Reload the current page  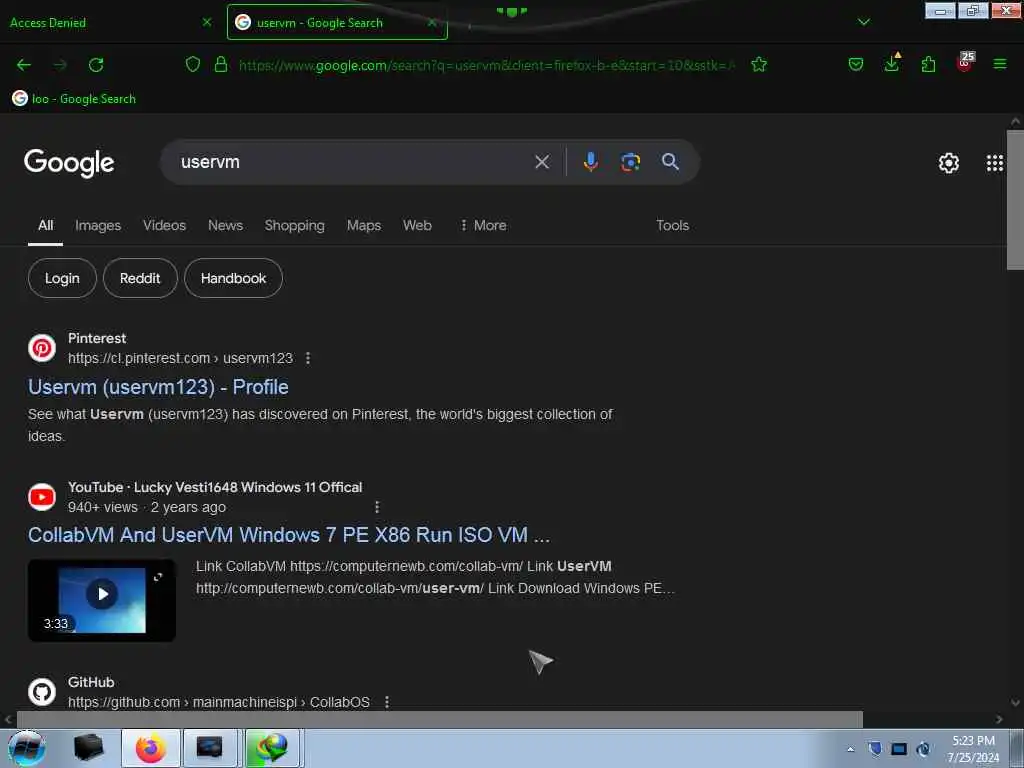(96, 65)
